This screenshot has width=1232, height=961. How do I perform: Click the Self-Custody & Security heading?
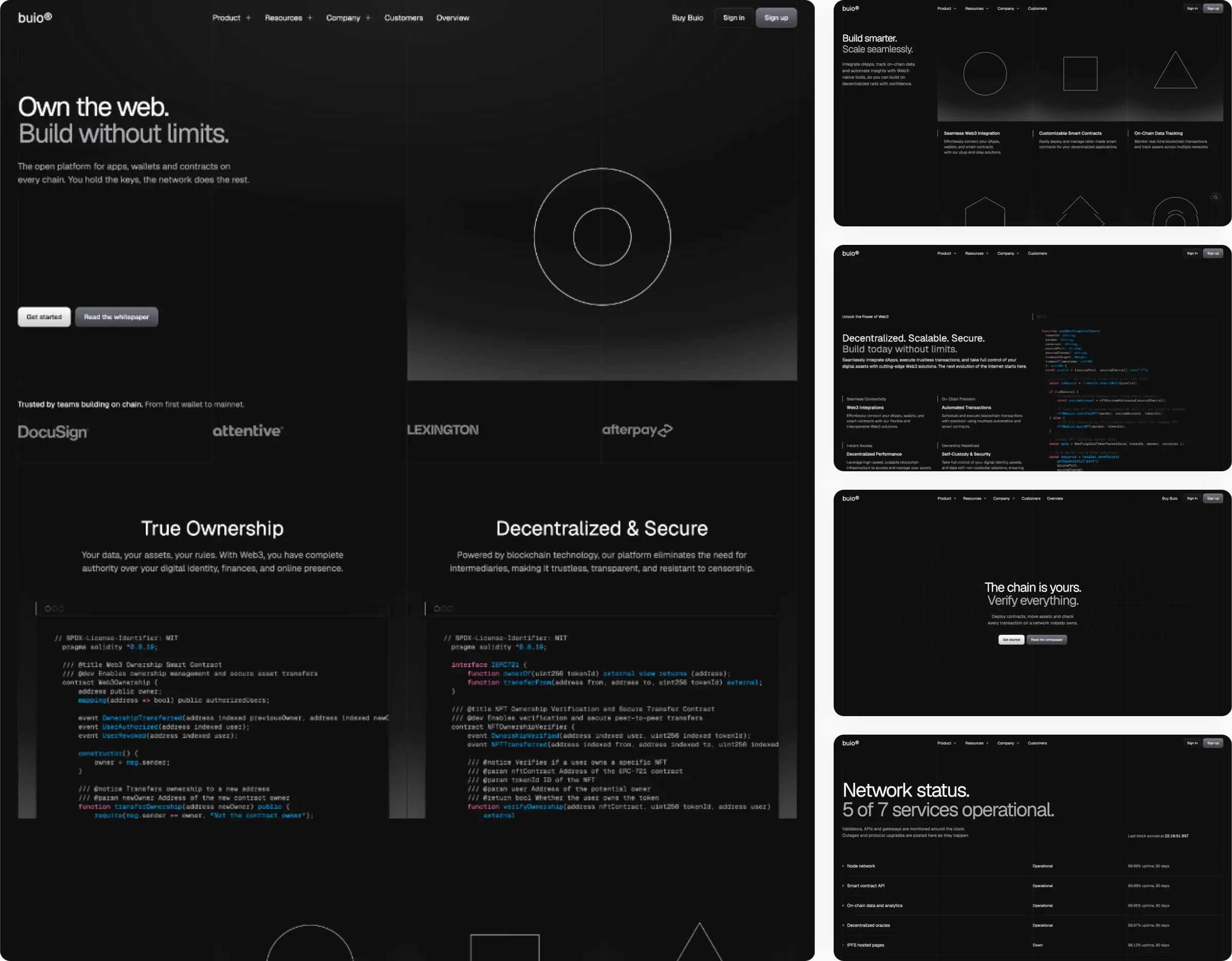pyautogui.click(x=966, y=454)
